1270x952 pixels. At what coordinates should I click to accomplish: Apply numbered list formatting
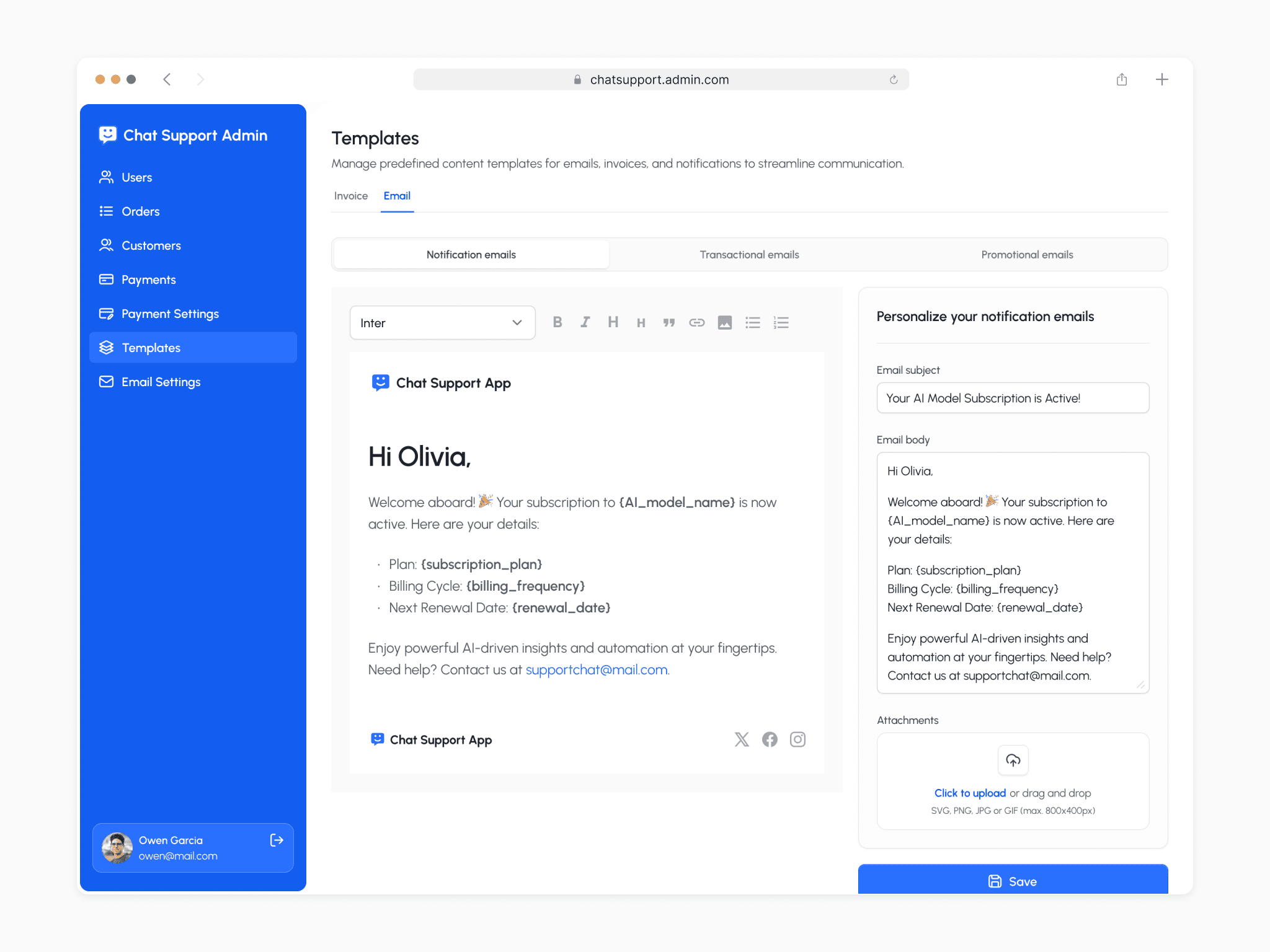(x=781, y=322)
